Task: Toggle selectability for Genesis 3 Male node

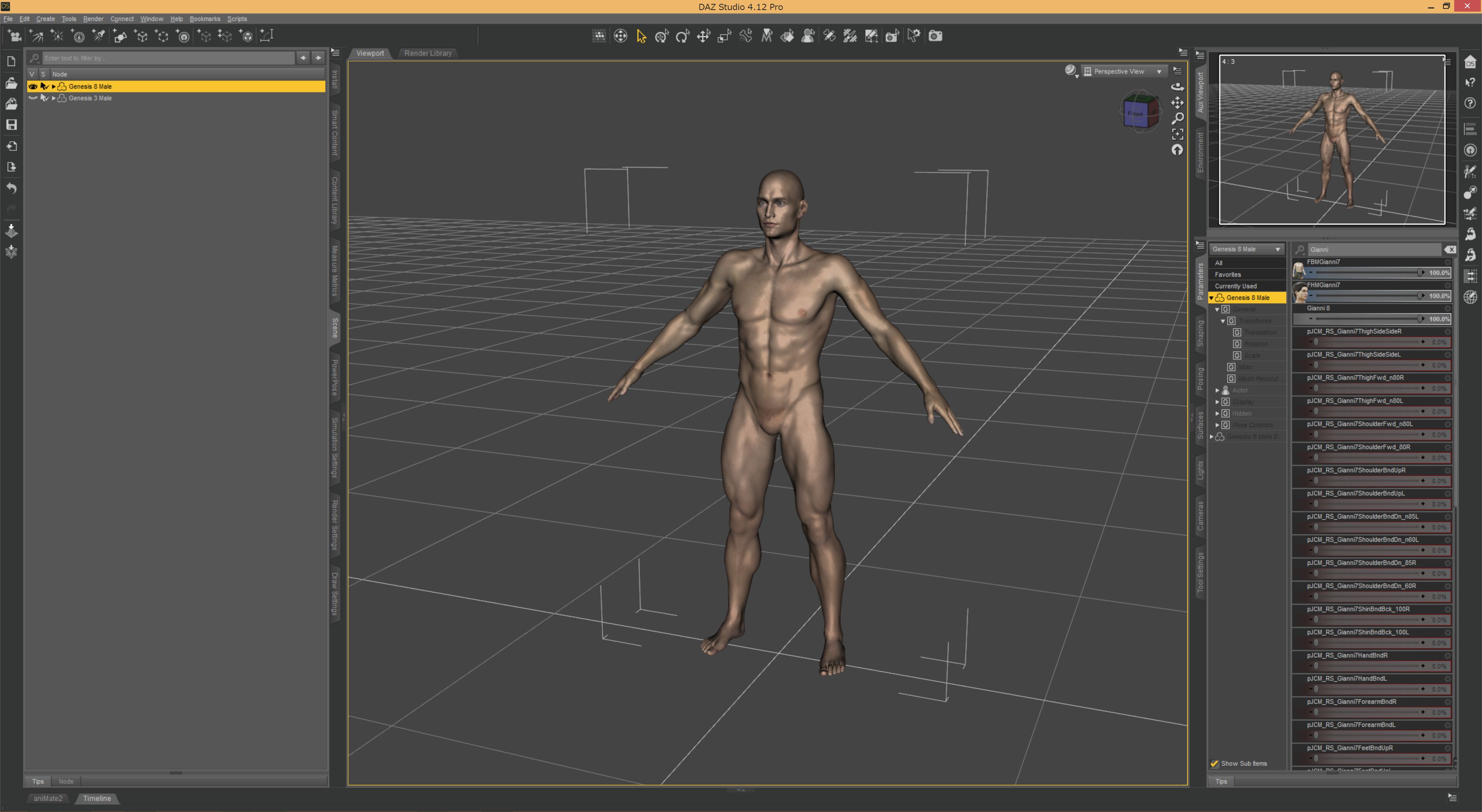Action: (44, 98)
